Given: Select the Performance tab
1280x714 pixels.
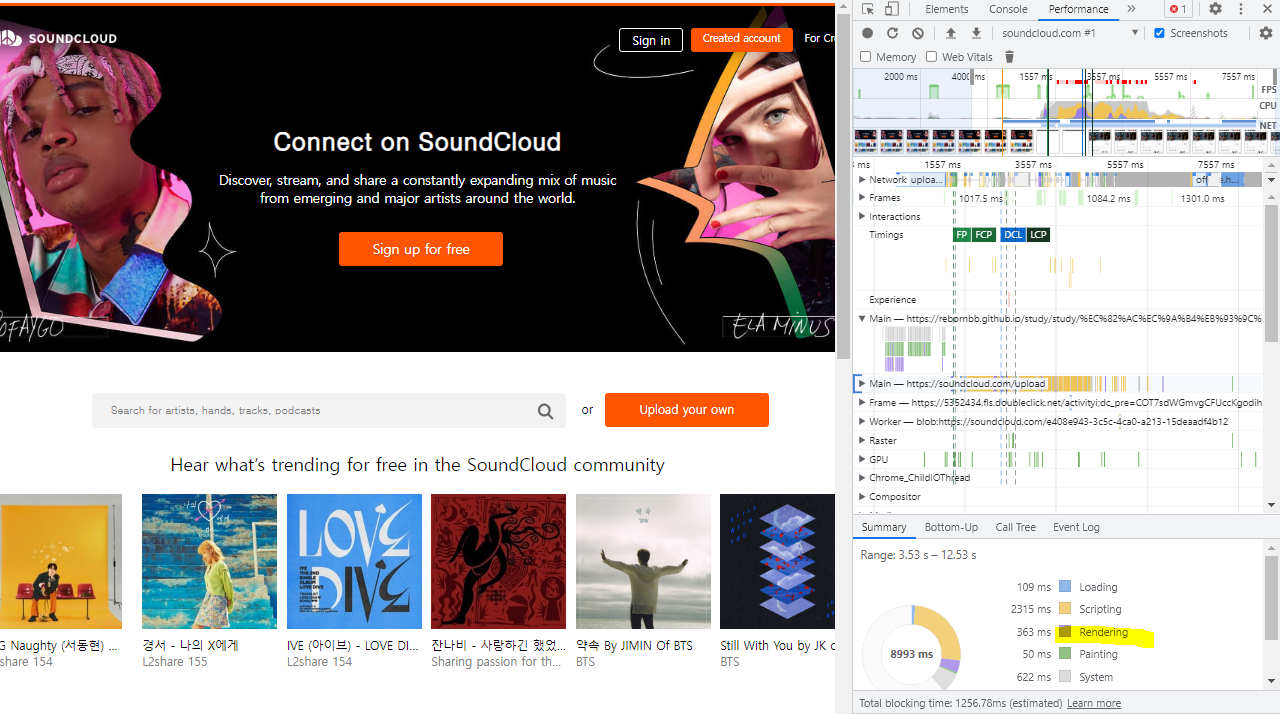Looking at the screenshot, I should (x=1078, y=9).
